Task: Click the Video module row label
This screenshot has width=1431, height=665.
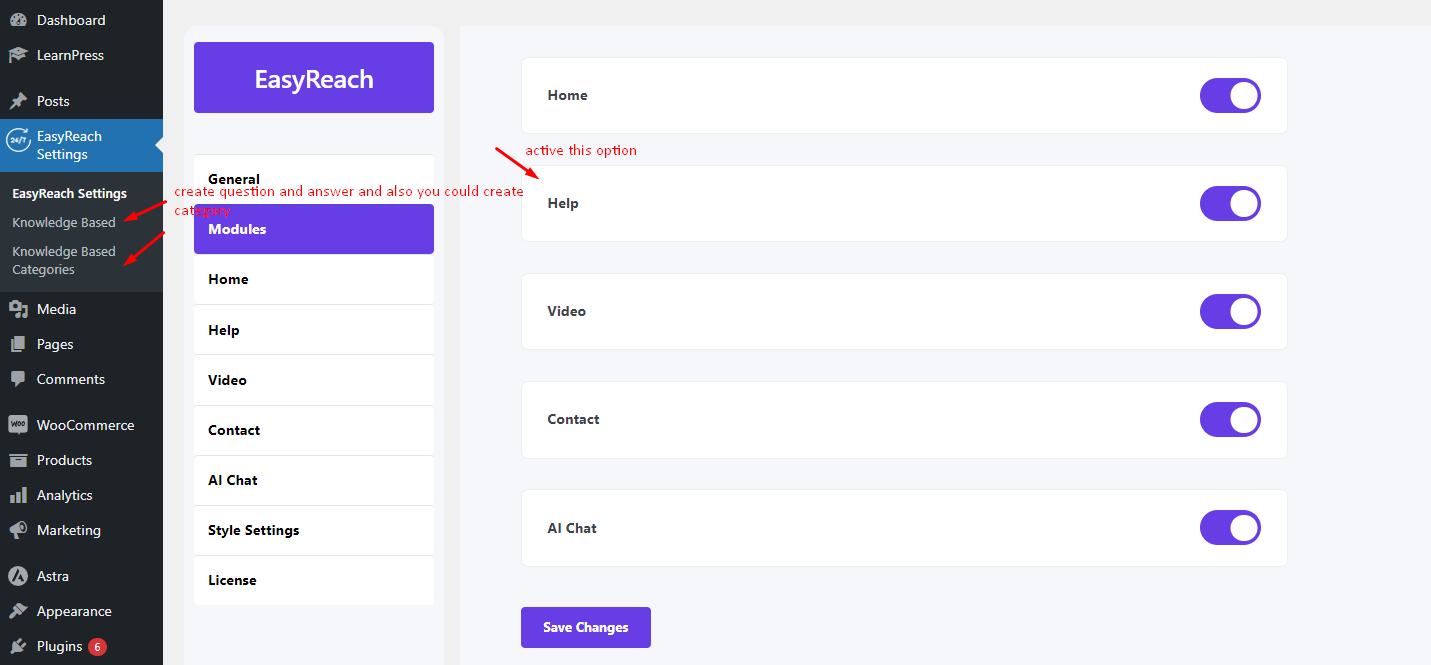Action: pyautogui.click(x=566, y=311)
